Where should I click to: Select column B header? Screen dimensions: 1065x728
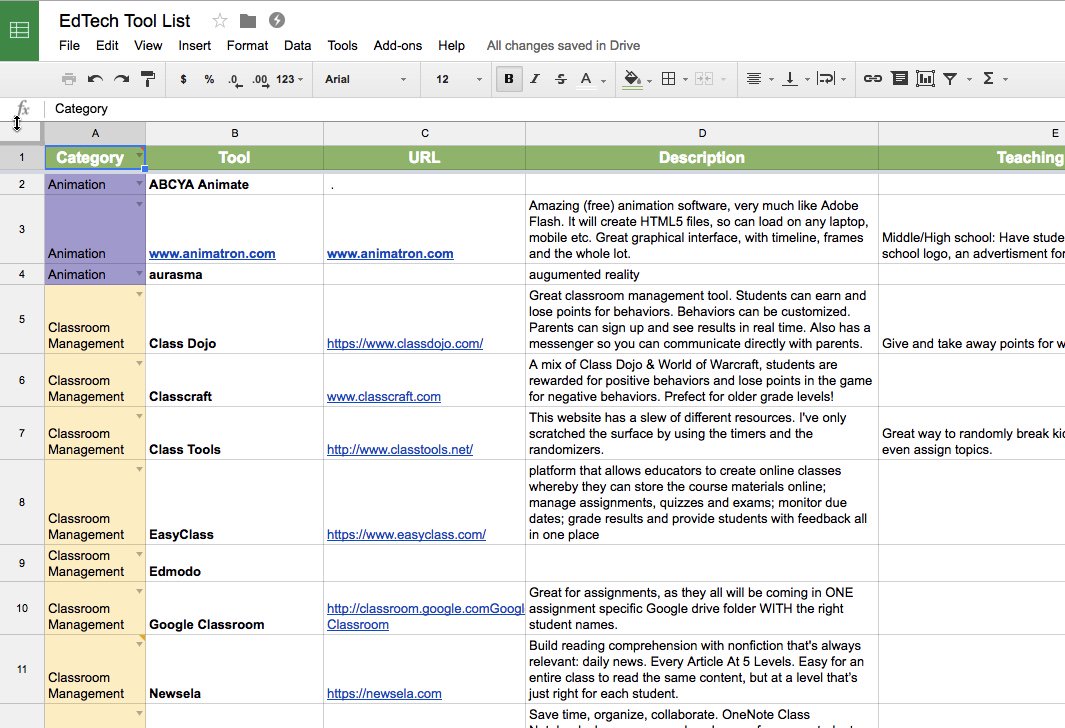click(234, 133)
